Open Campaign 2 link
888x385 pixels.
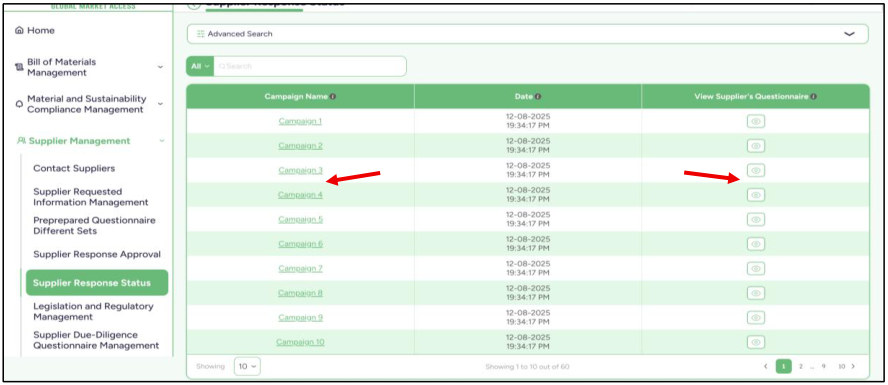click(300, 146)
